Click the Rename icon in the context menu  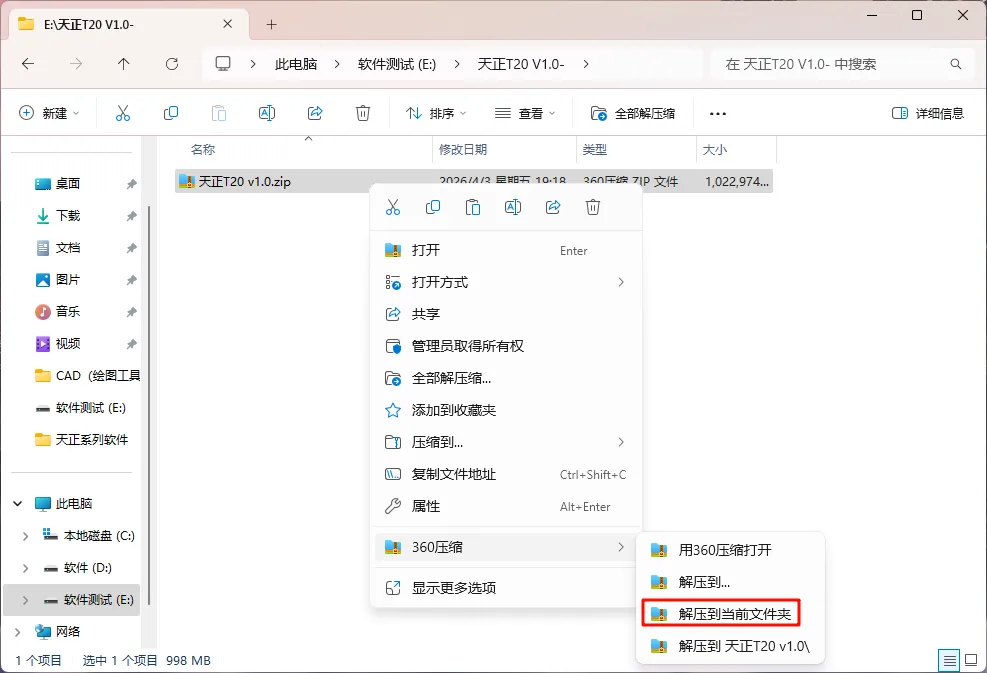(x=513, y=207)
